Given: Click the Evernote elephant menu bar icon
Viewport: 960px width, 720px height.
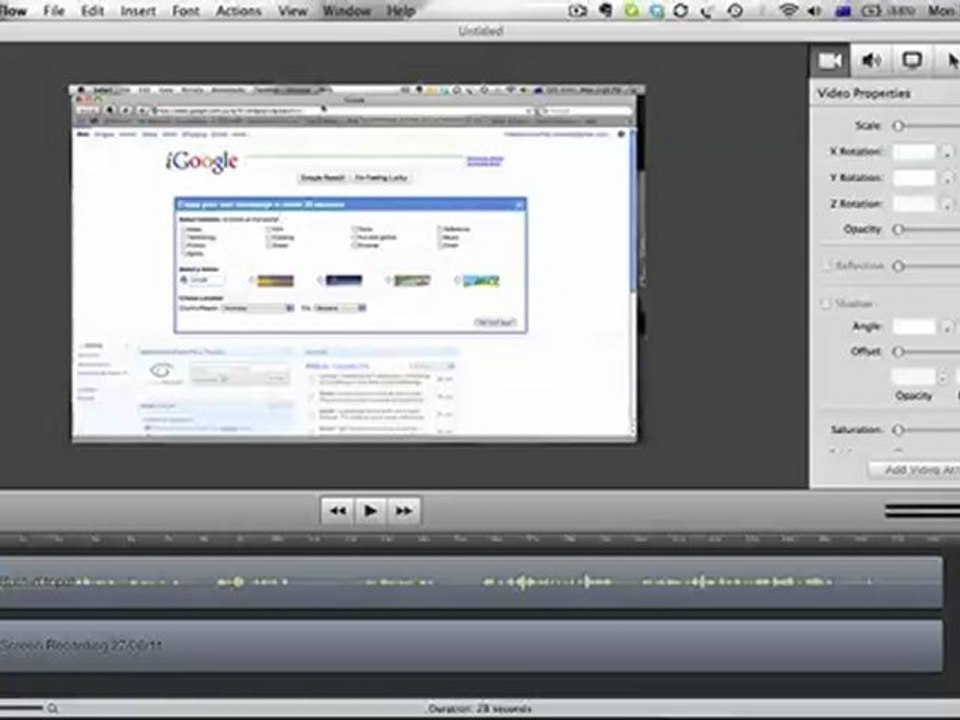Looking at the screenshot, I should click(606, 10).
